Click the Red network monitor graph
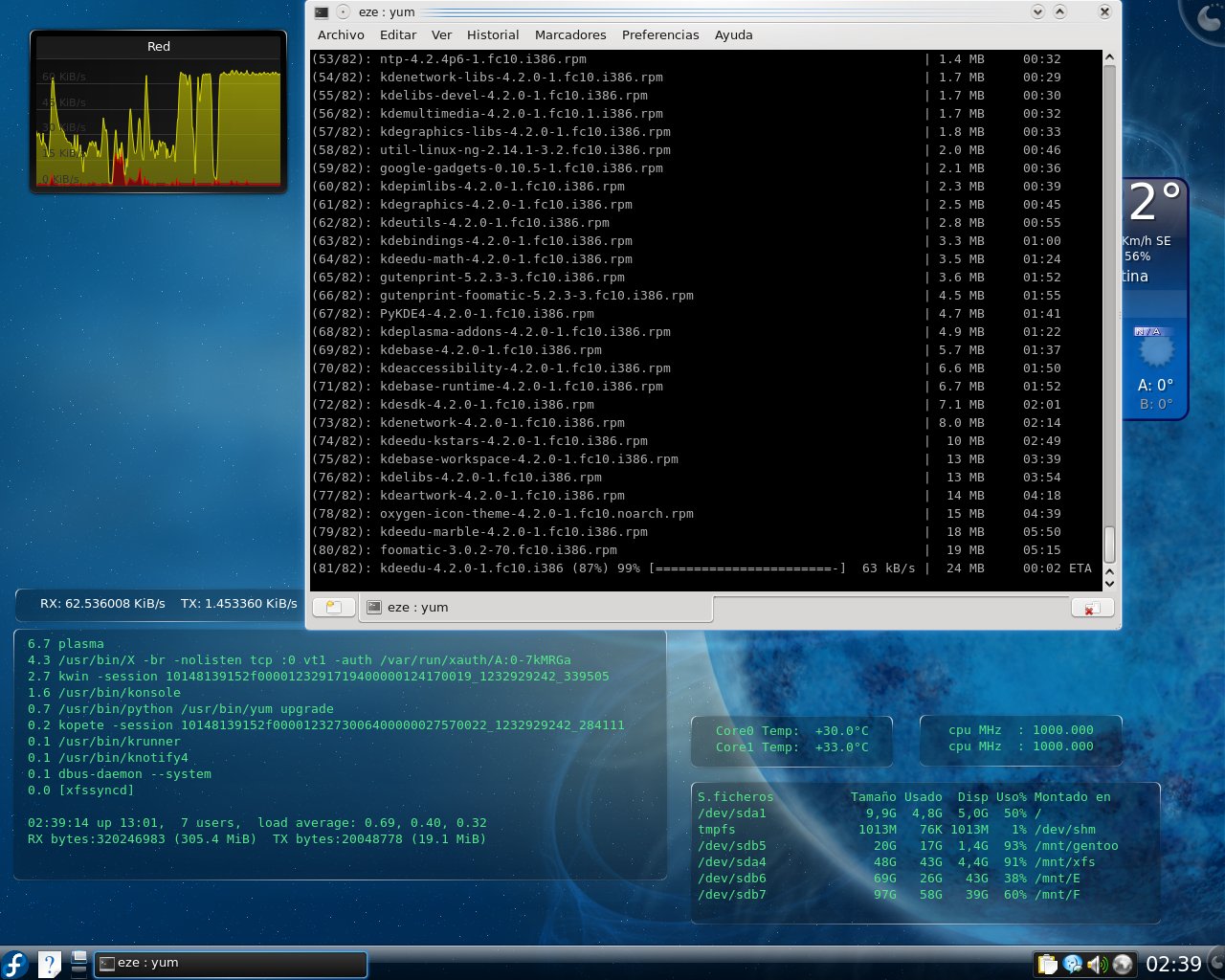Viewport: 1225px width, 980px height. coord(159,112)
